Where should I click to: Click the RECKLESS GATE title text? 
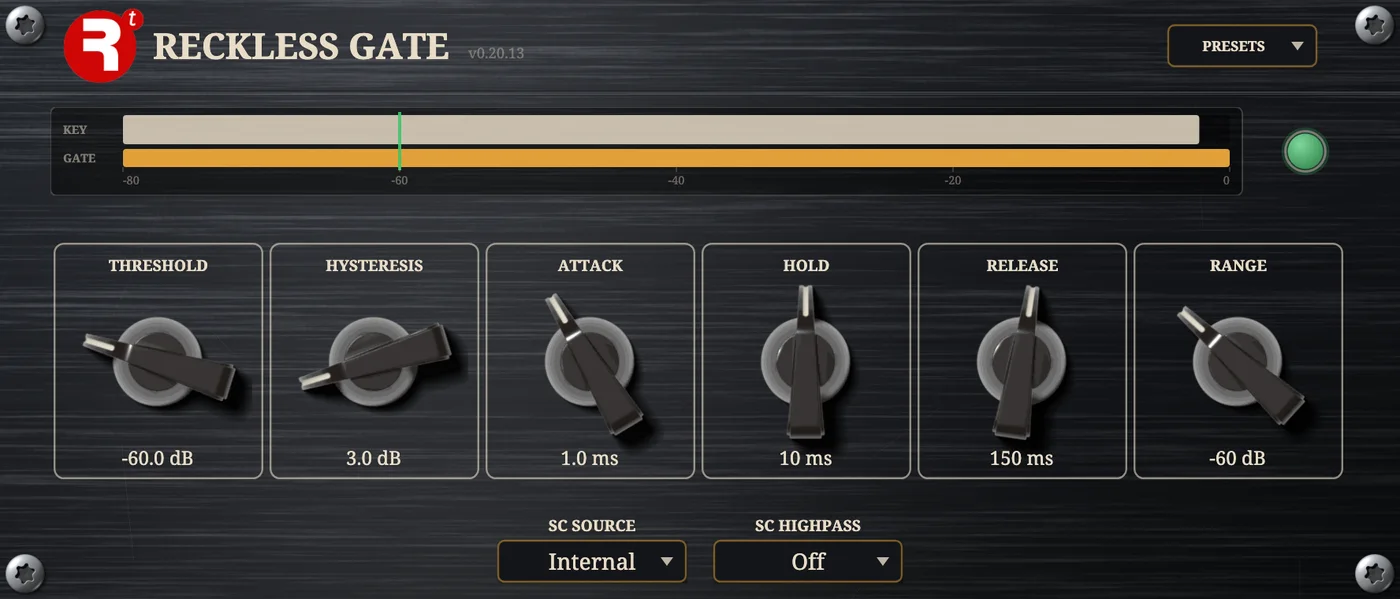click(300, 47)
